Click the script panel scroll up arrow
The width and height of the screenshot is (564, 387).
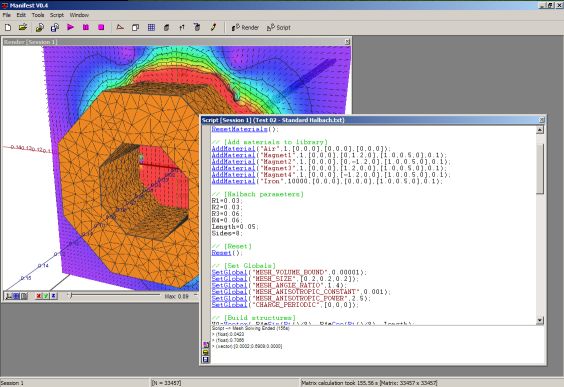[540, 130]
